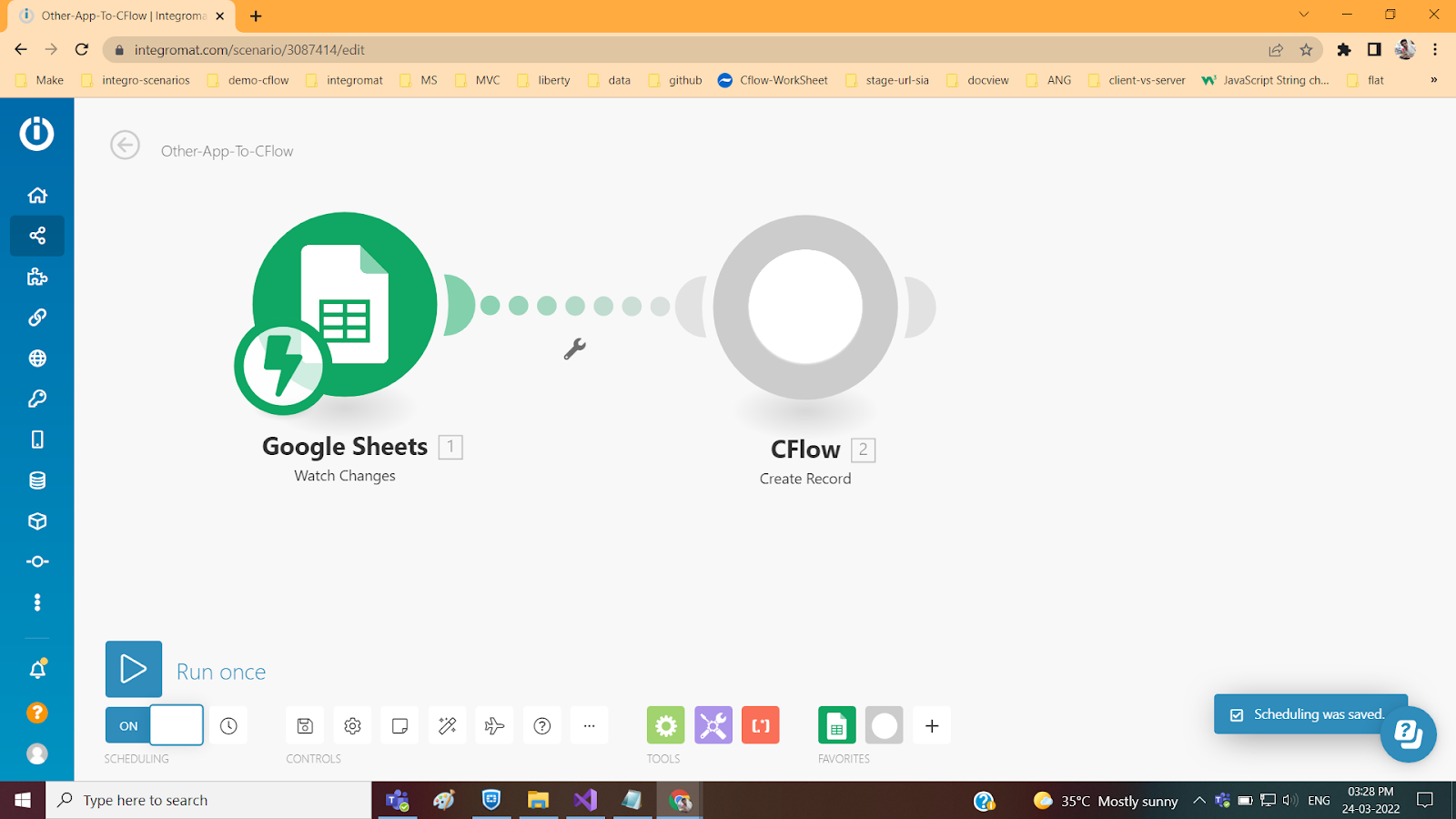
Task: Open Data stores database icon in sidebar
Action: point(37,480)
